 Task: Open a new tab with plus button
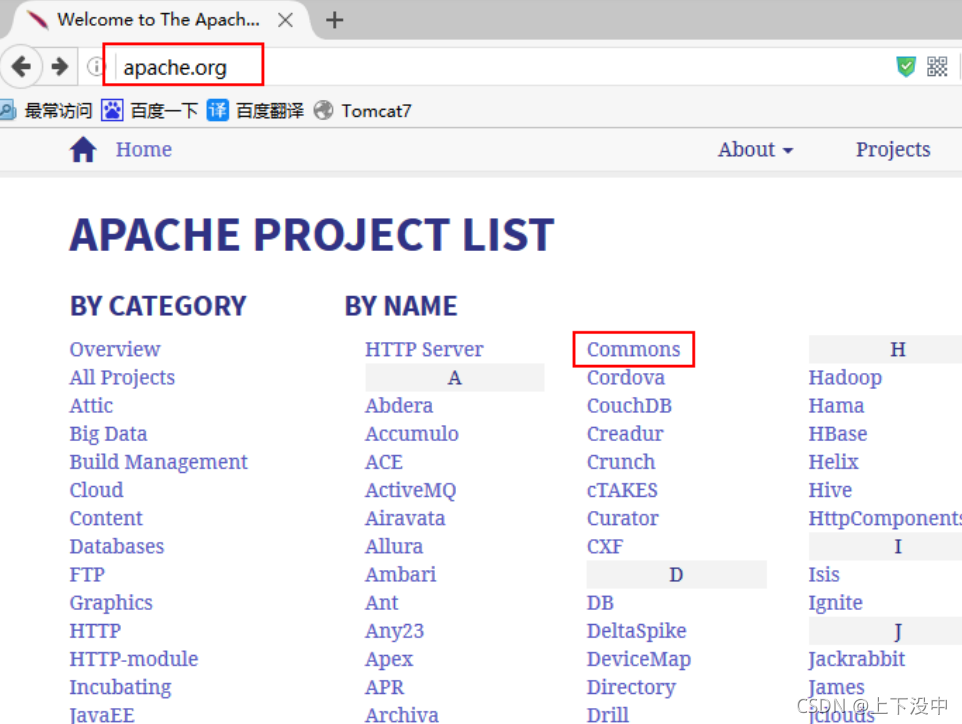tap(334, 20)
